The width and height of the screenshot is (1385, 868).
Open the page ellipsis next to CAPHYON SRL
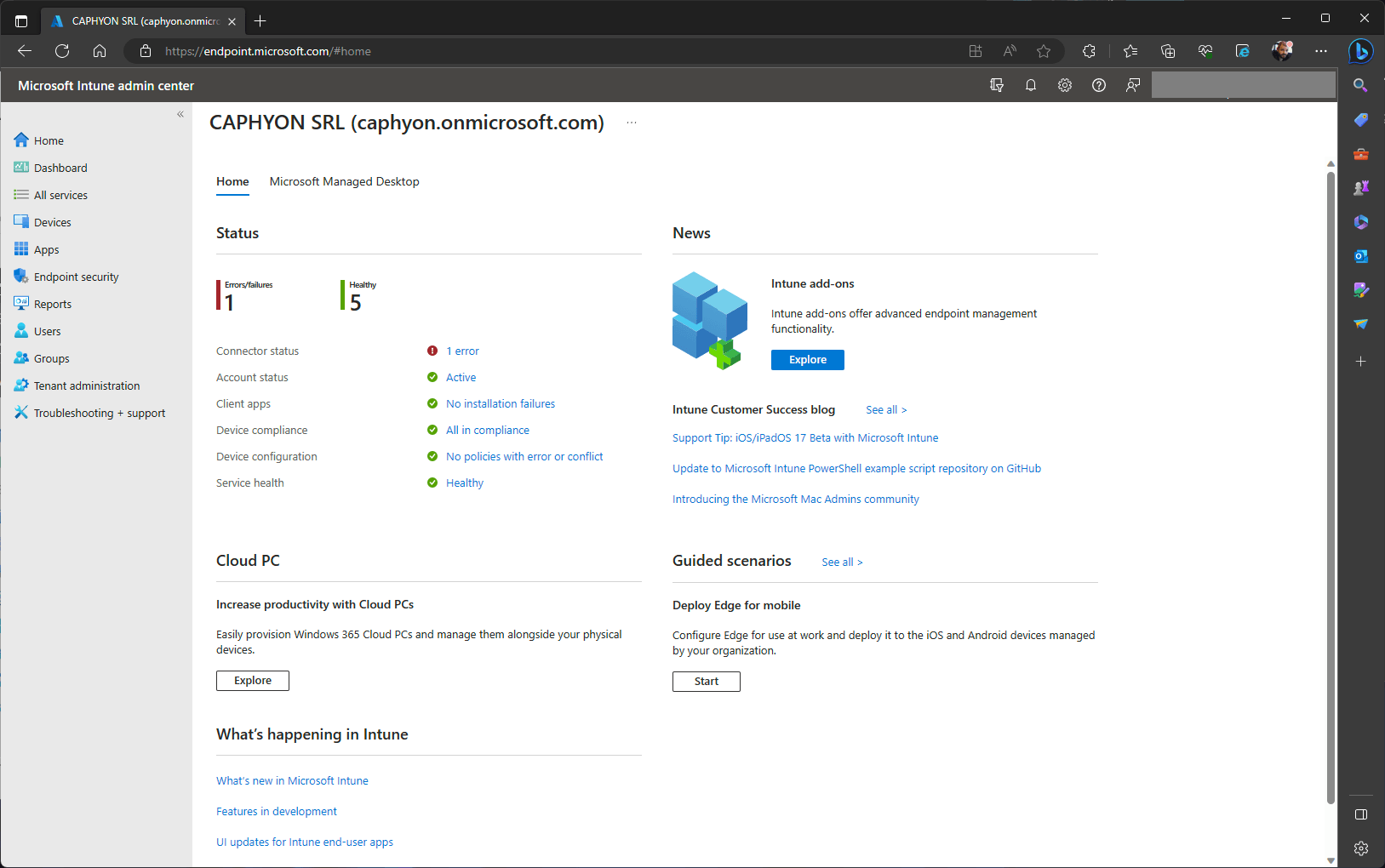tap(632, 123)
